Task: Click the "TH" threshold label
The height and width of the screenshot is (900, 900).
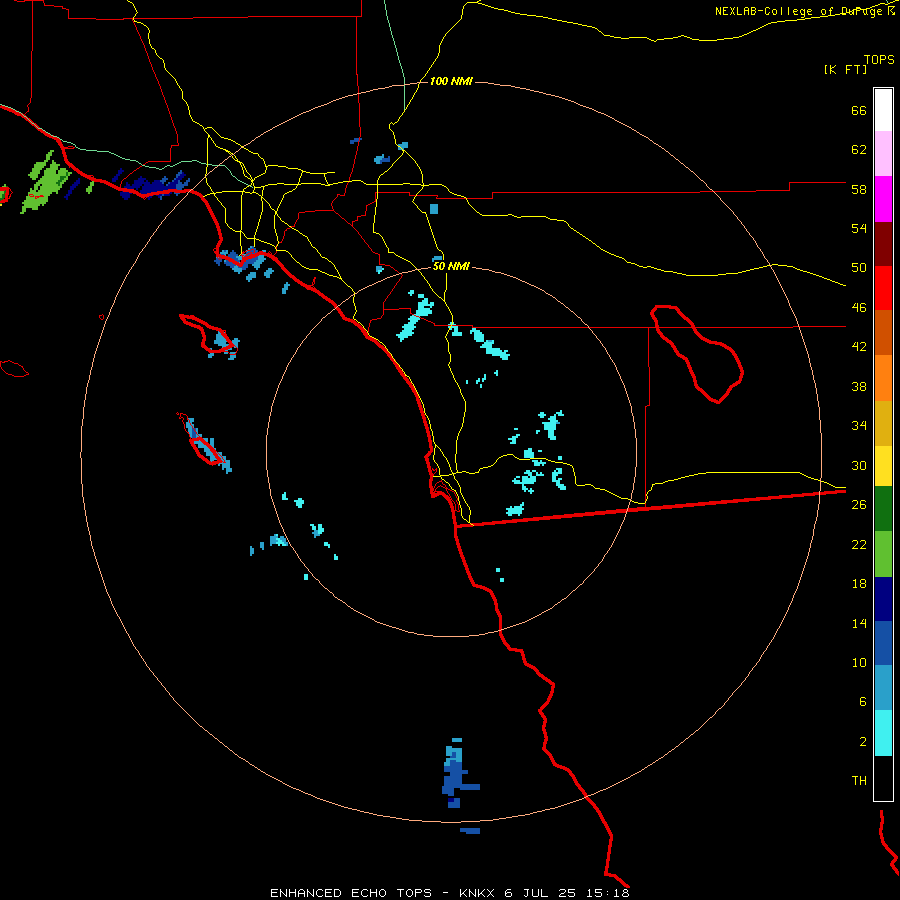Action: click(859, 781)
